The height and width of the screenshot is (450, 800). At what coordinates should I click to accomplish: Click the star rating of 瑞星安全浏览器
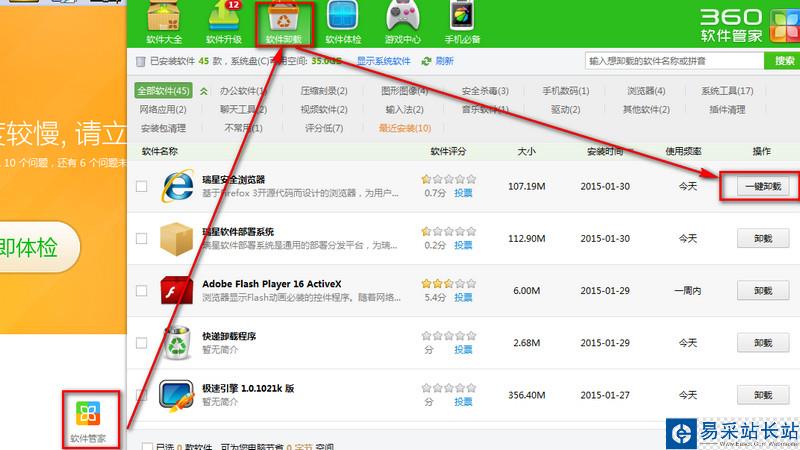click(x=448, y=179)
